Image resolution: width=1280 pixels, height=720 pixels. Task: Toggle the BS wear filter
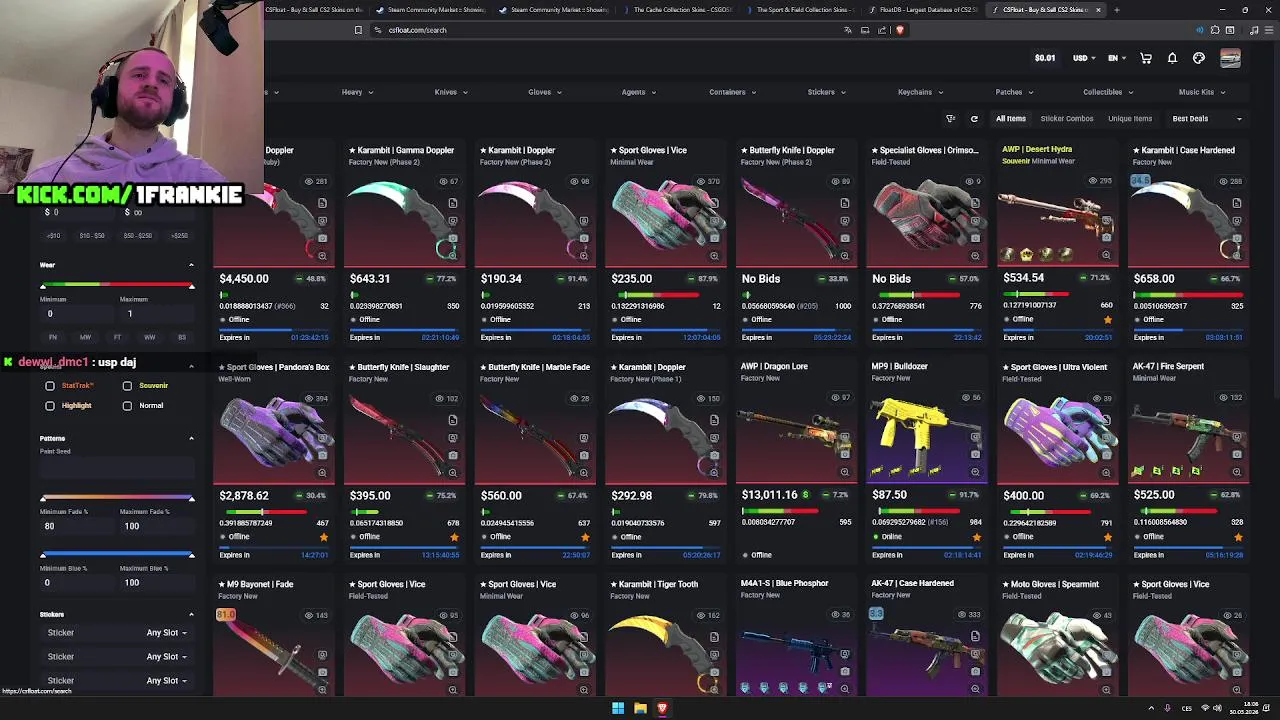click(181, 338)
